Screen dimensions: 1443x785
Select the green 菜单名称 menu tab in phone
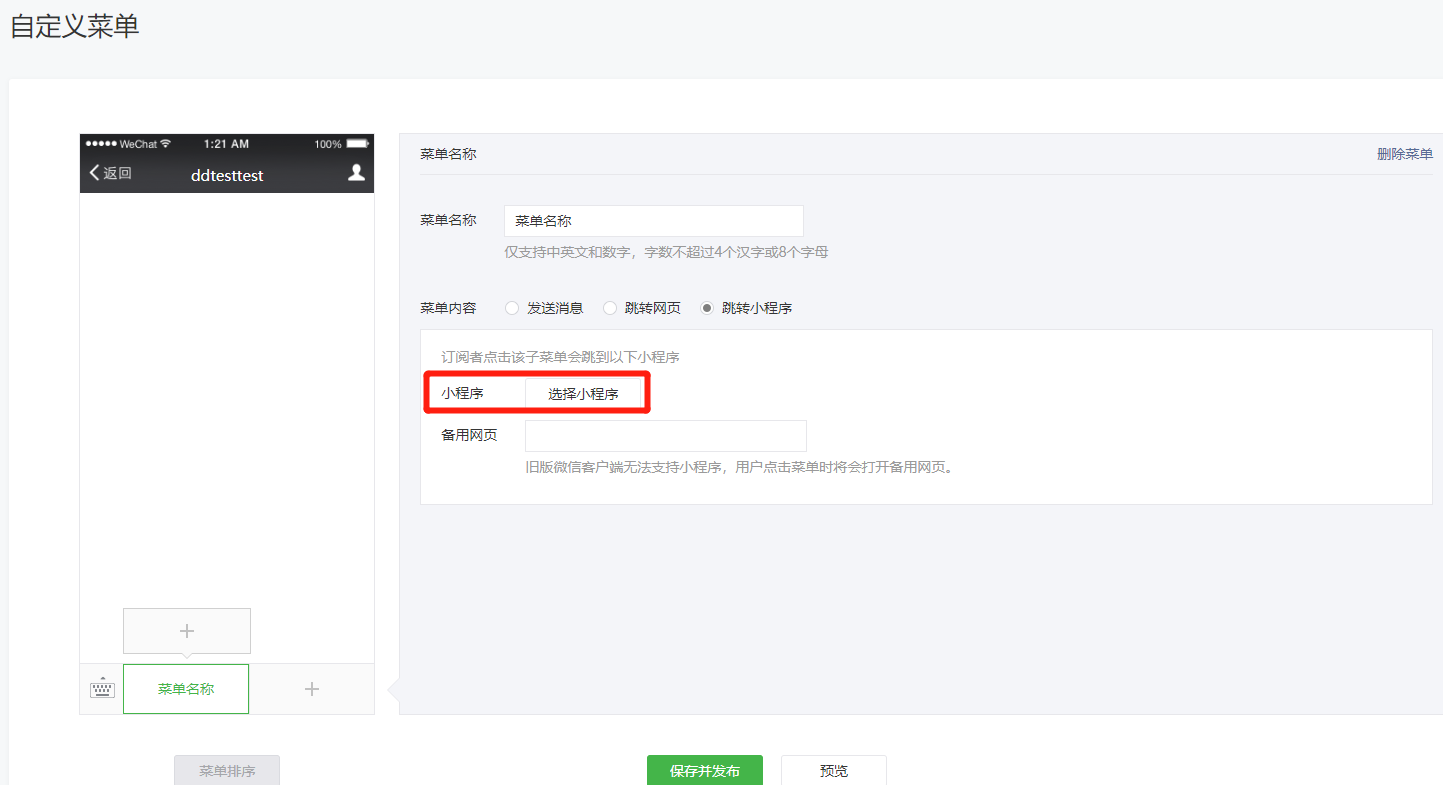(x=186, y=689)
